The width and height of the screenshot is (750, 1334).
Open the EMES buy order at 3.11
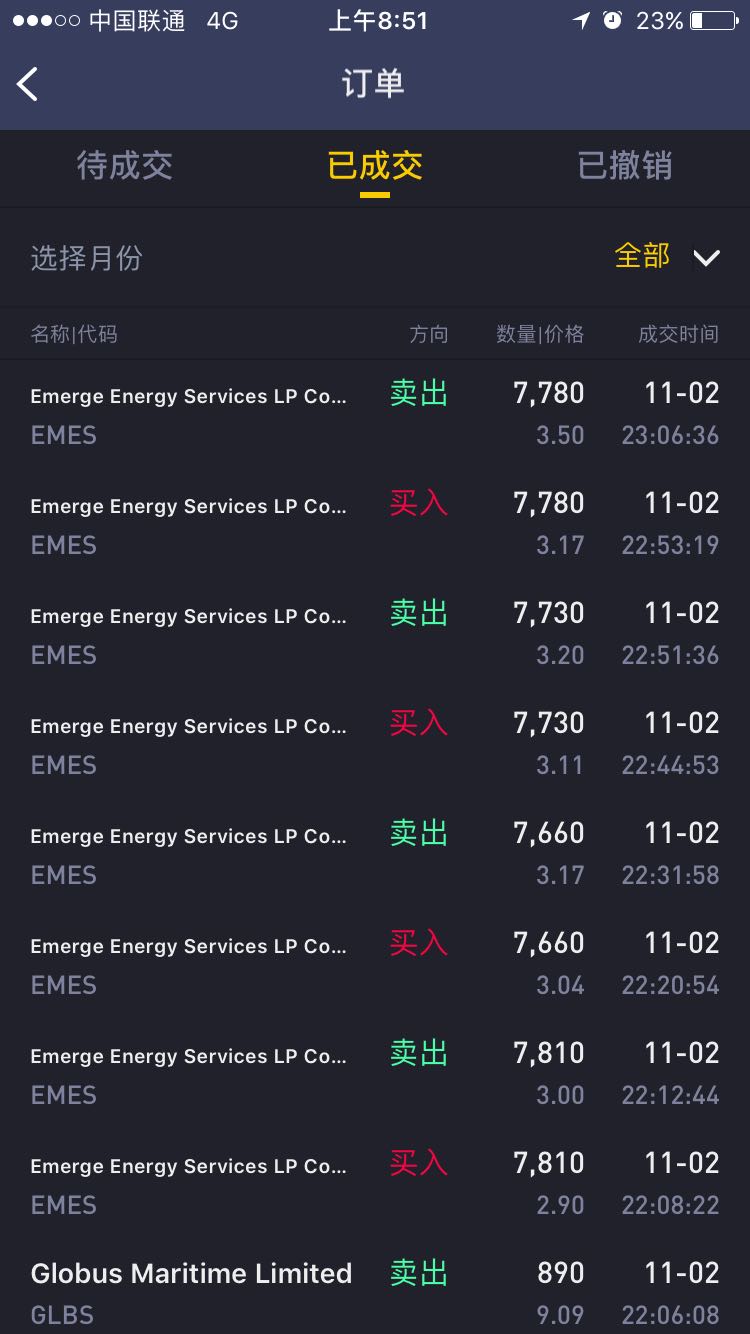(x=375, y=744)
